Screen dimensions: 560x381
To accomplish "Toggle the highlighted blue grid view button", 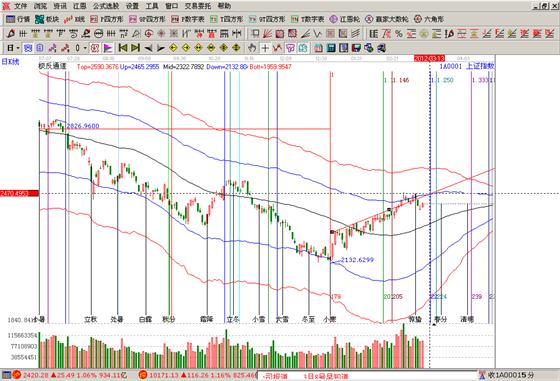I will (28, 47).
